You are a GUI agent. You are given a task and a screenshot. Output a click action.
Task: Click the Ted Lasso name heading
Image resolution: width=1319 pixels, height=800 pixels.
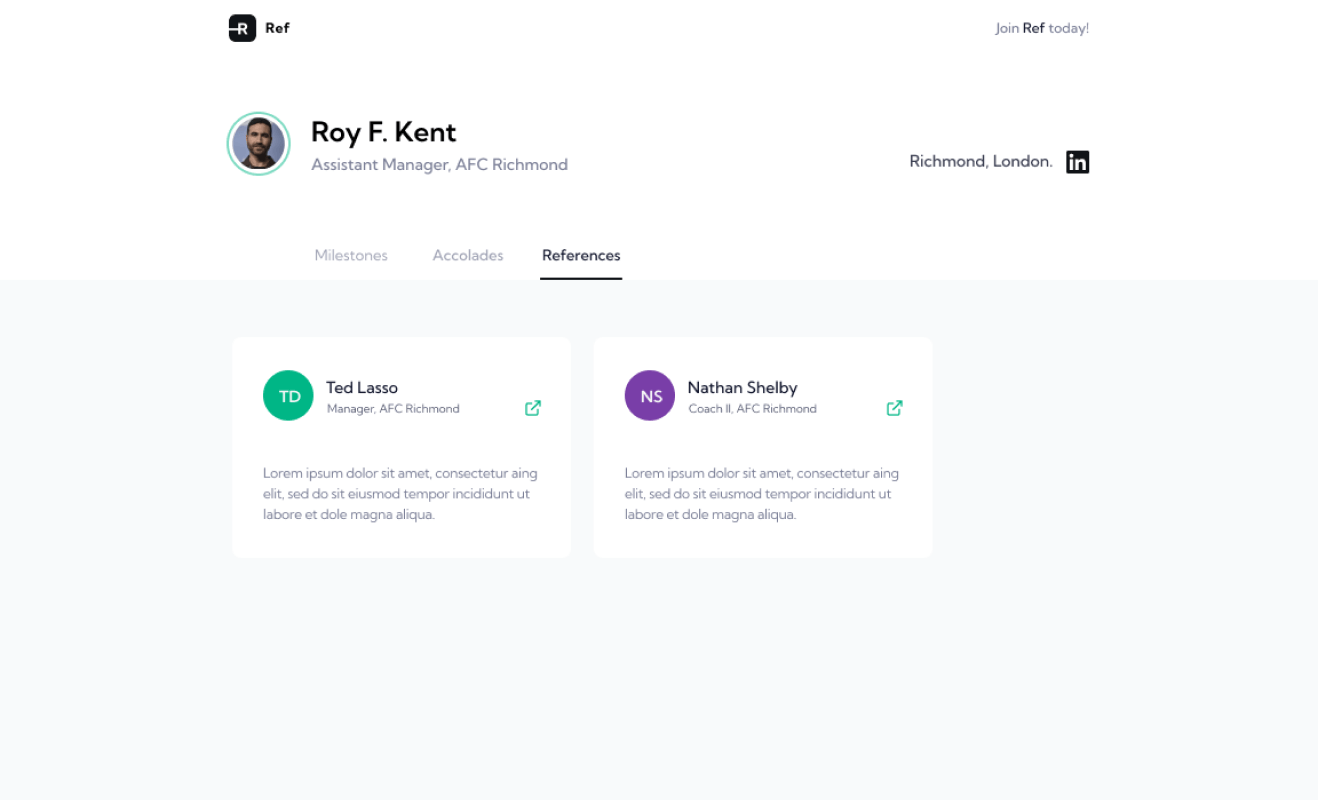(x=362, y=387)
